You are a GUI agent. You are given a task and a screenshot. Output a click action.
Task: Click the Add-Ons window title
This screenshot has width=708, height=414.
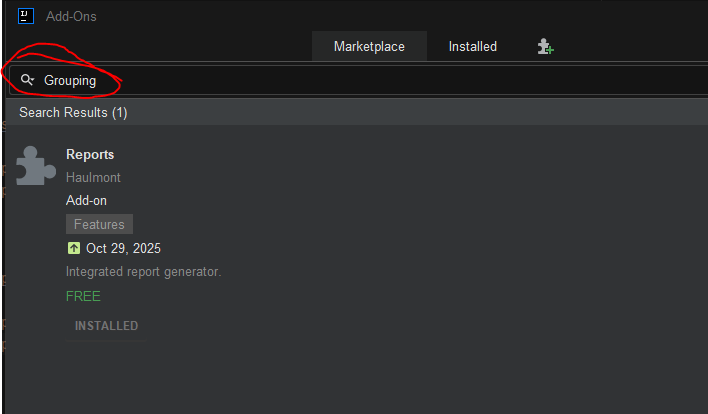[71, 16]
